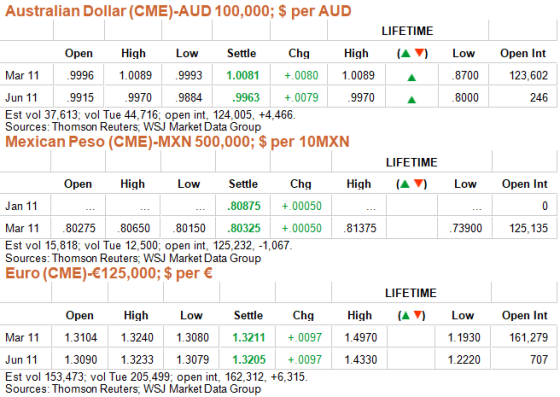Image resolution: width=560 pixels, height=397 pixels.
Task: Select the green settle value 1.0081
Action: tap(243, 76)
